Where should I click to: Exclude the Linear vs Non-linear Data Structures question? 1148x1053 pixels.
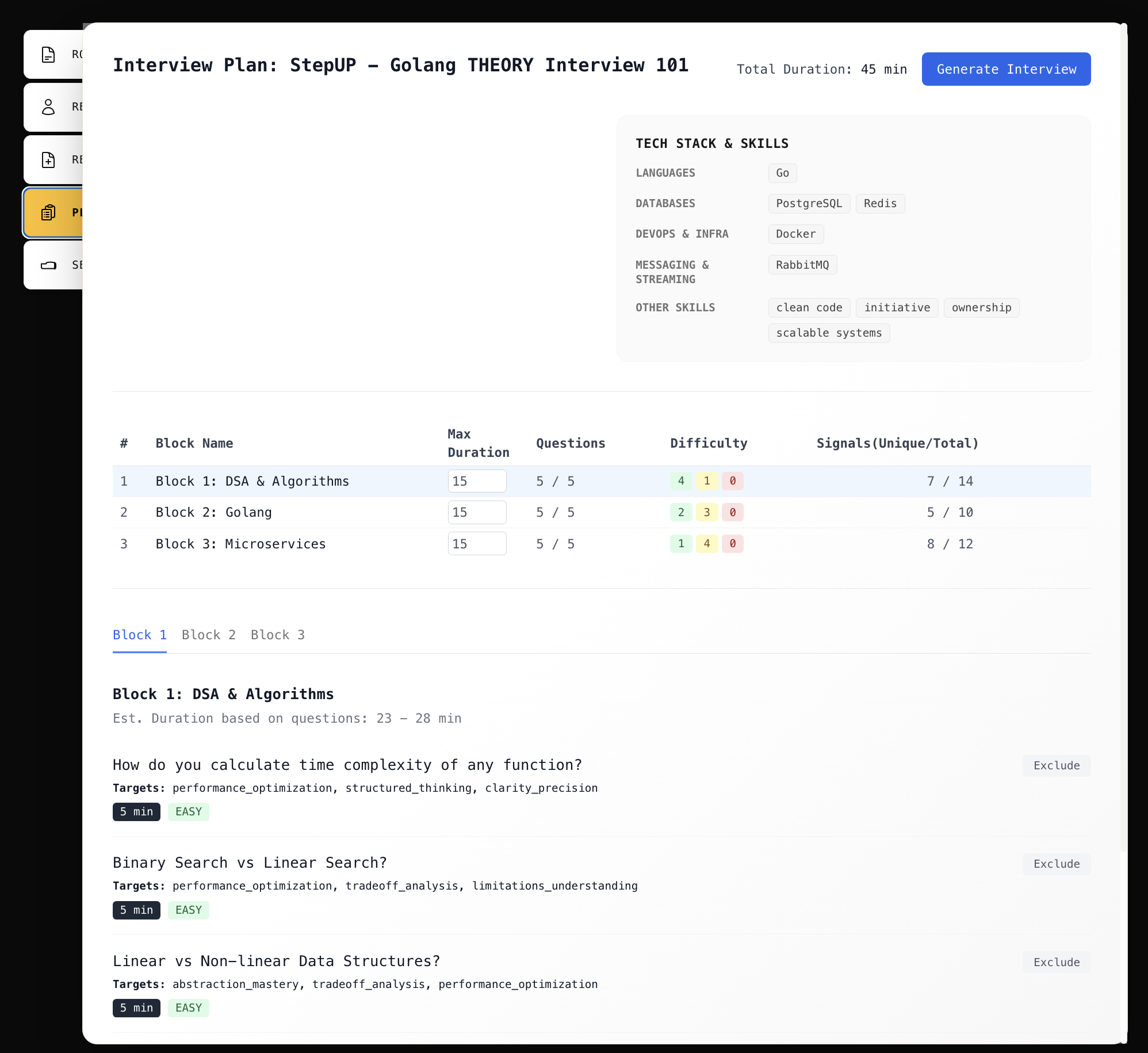pos(1056,962)
